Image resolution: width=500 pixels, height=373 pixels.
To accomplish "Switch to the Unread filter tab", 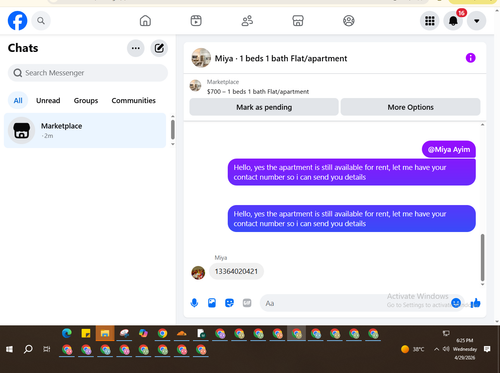I will click(x=48, y=100).
